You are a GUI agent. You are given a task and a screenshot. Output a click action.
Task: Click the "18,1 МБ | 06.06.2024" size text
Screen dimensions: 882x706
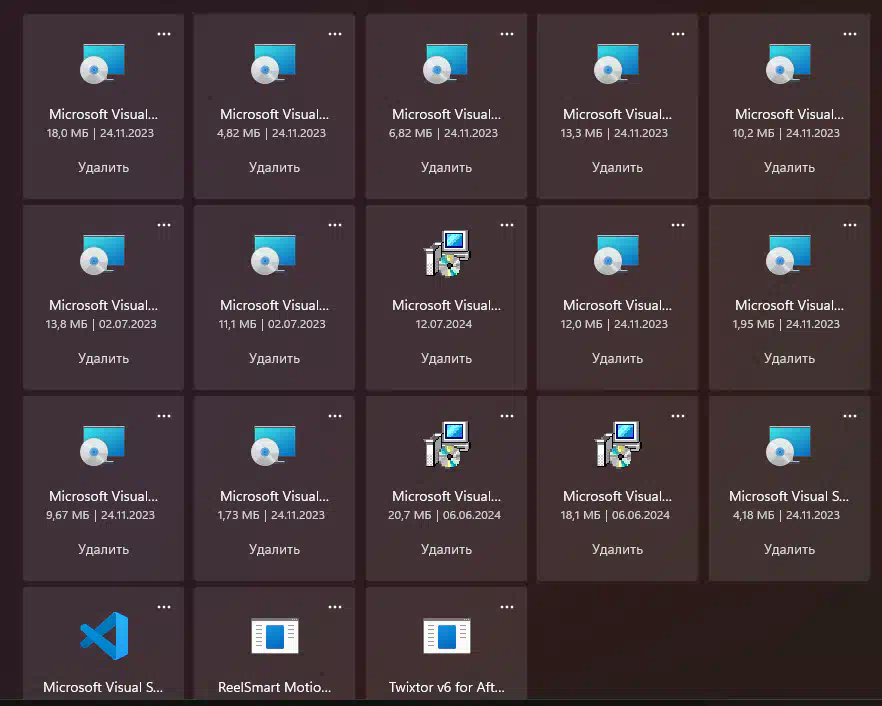click(x=615, y=515)
